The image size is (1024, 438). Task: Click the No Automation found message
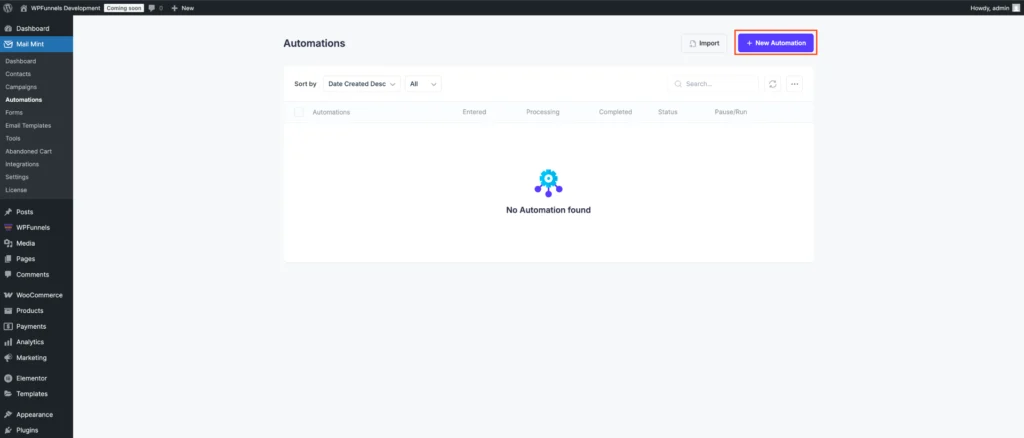(x=549, y=210)
